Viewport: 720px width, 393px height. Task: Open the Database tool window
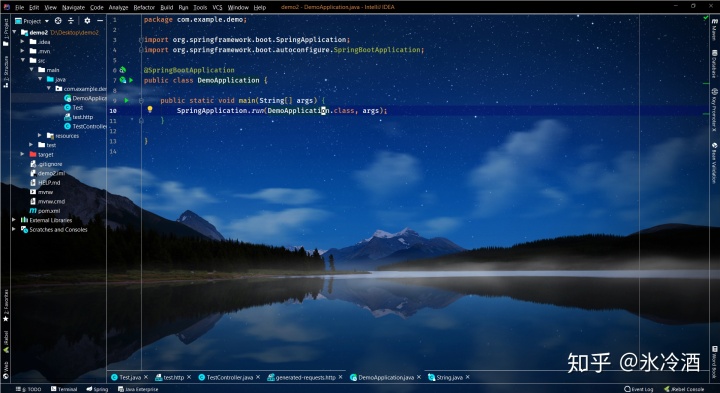714,64
